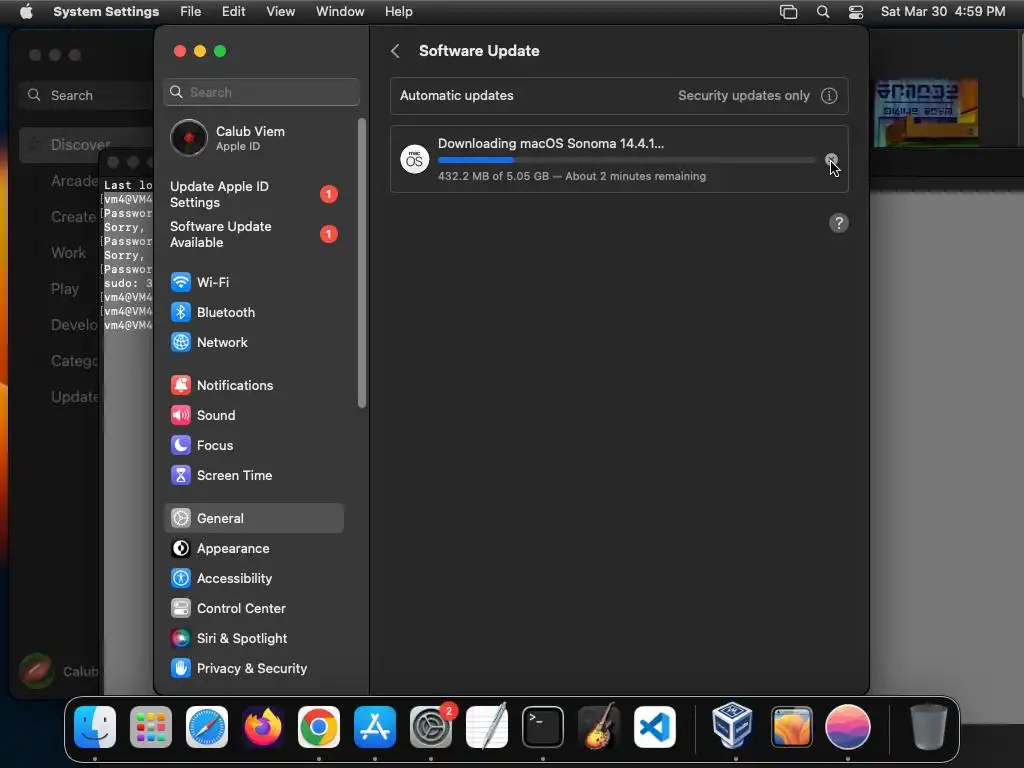The image size is (1024, 768).
Task: Launch VirtualBox from the Dock
Action: [x=732, y=725]
